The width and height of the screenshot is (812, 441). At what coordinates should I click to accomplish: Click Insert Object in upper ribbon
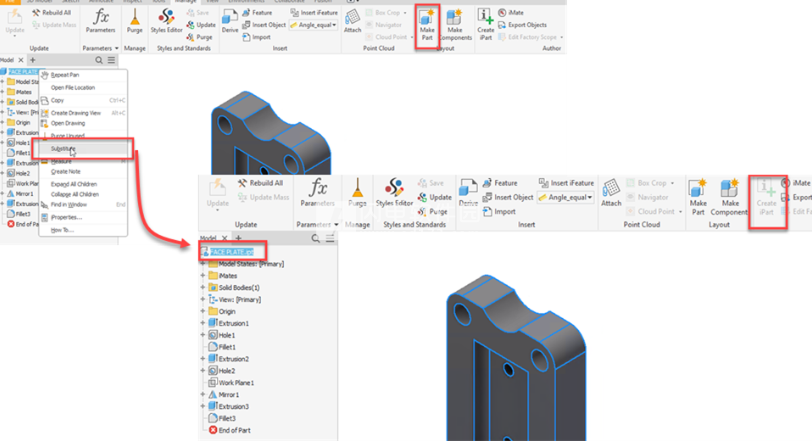tap(264, 25)
